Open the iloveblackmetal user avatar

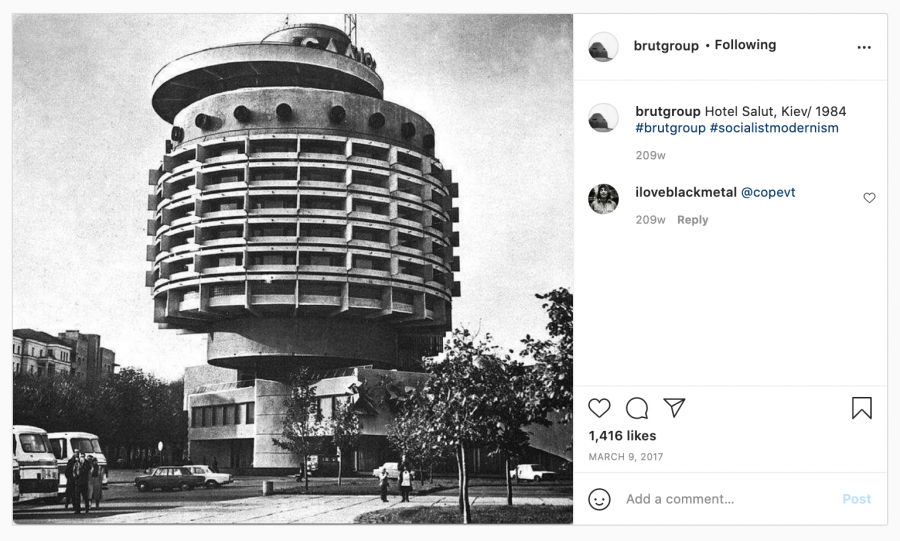603,199
